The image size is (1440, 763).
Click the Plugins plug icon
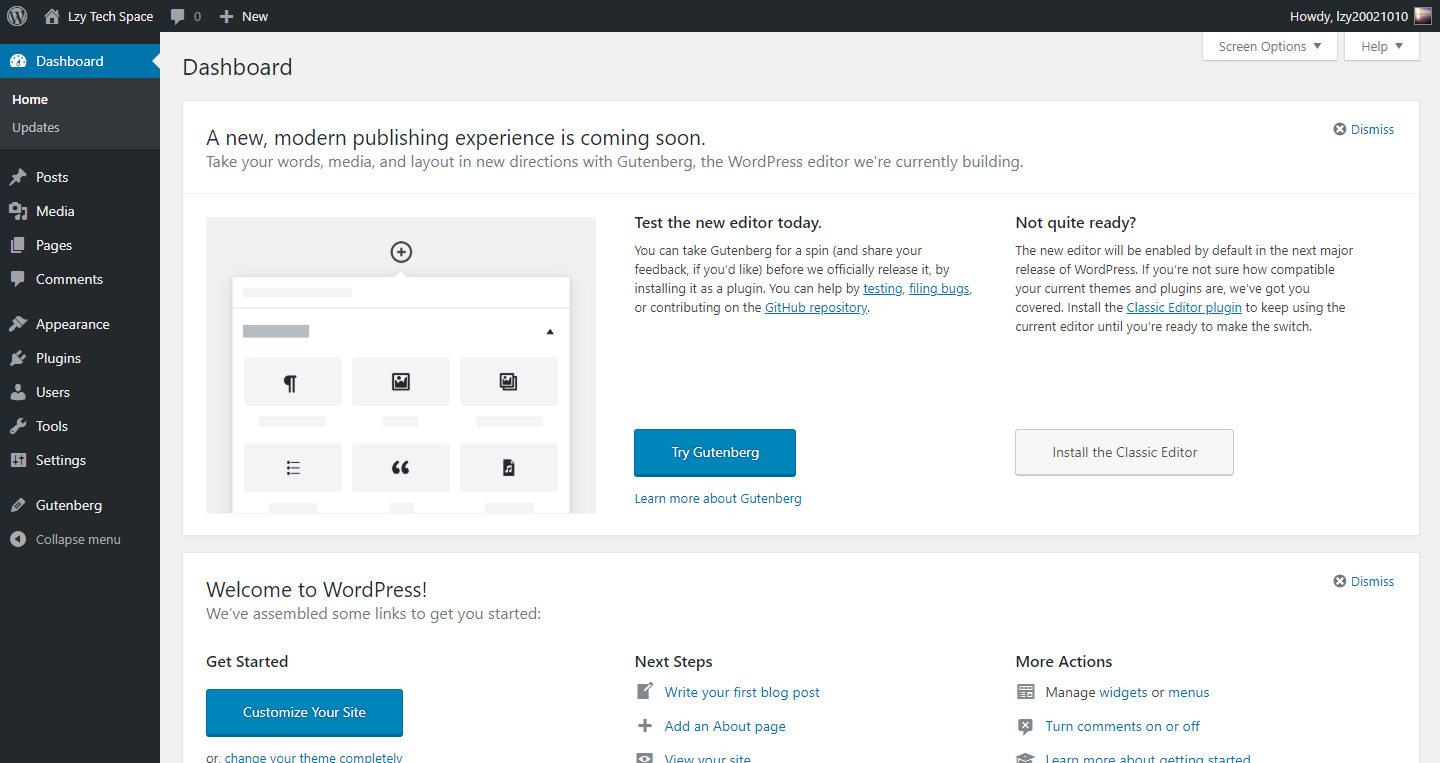(18, 358)
